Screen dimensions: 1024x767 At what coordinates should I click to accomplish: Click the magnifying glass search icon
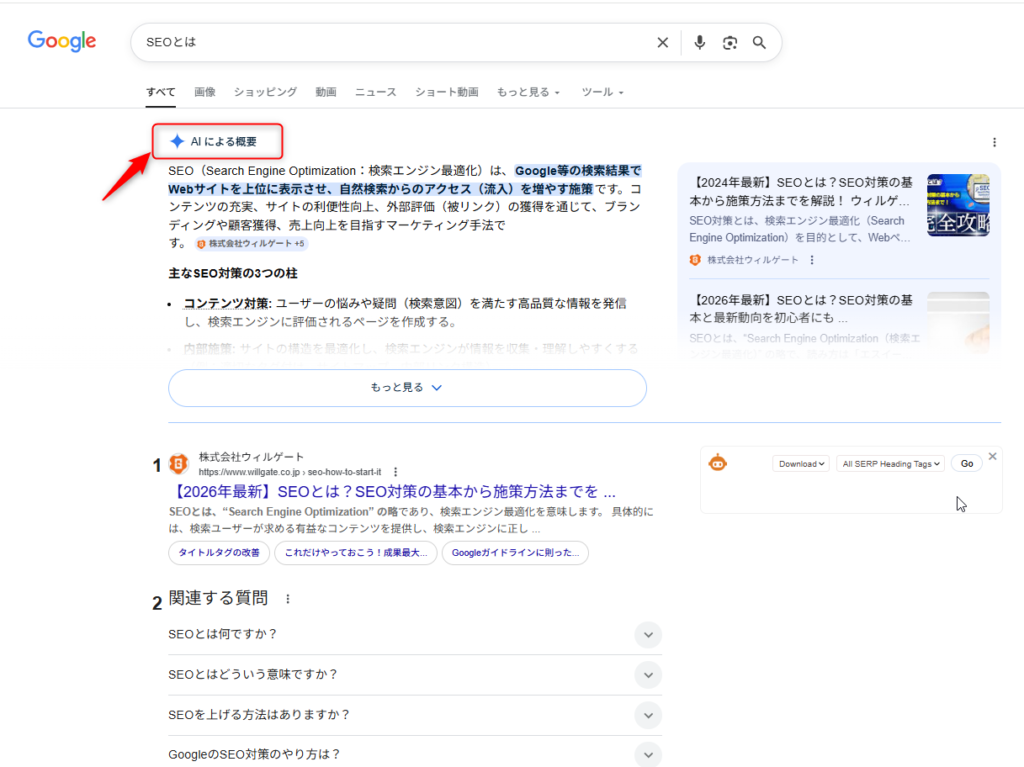759,42
